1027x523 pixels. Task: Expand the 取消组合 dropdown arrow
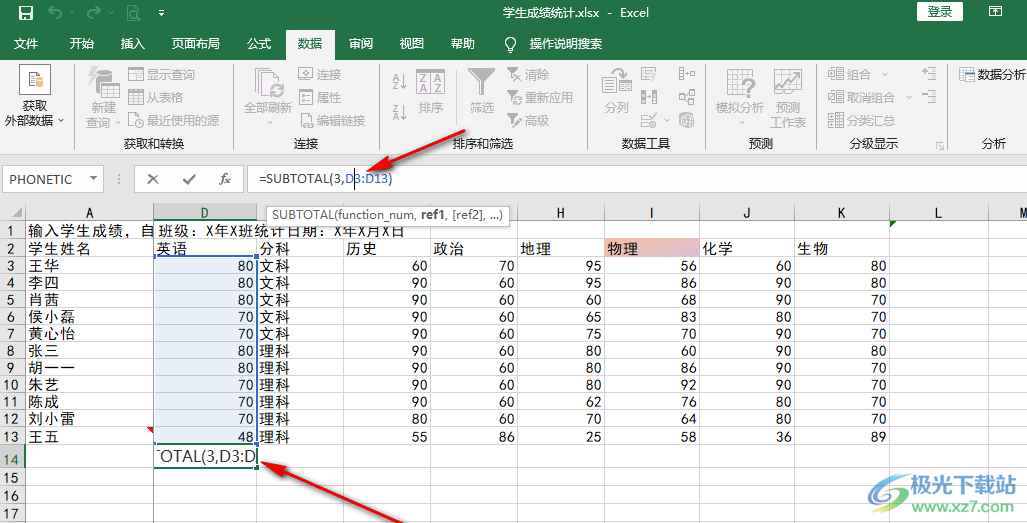click(x=908, y=98)
